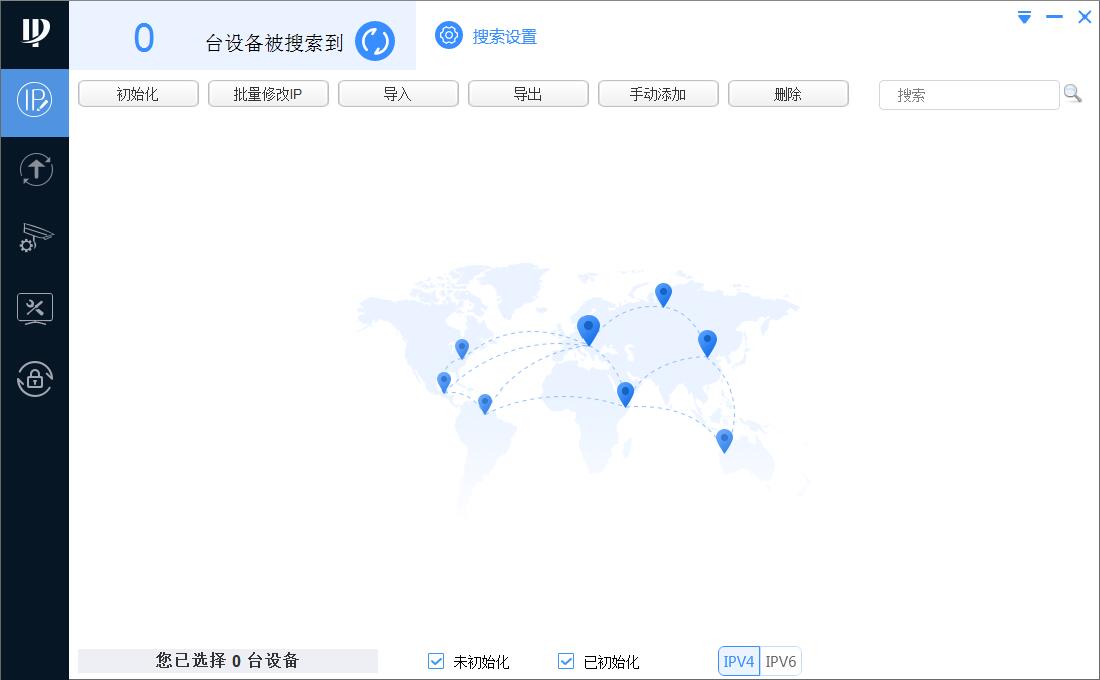Click the 批量修改IP button
1100x680 pixels.
pyautogui.click(x=268, y=93)
